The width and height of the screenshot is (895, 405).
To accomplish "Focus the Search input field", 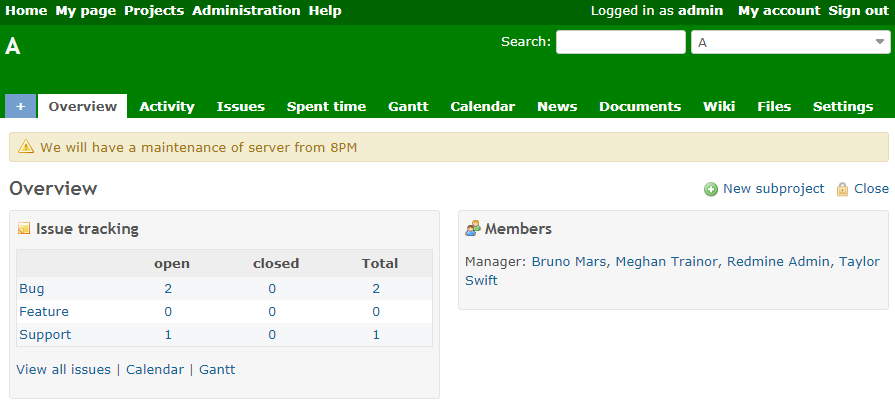I will point(620,42).
